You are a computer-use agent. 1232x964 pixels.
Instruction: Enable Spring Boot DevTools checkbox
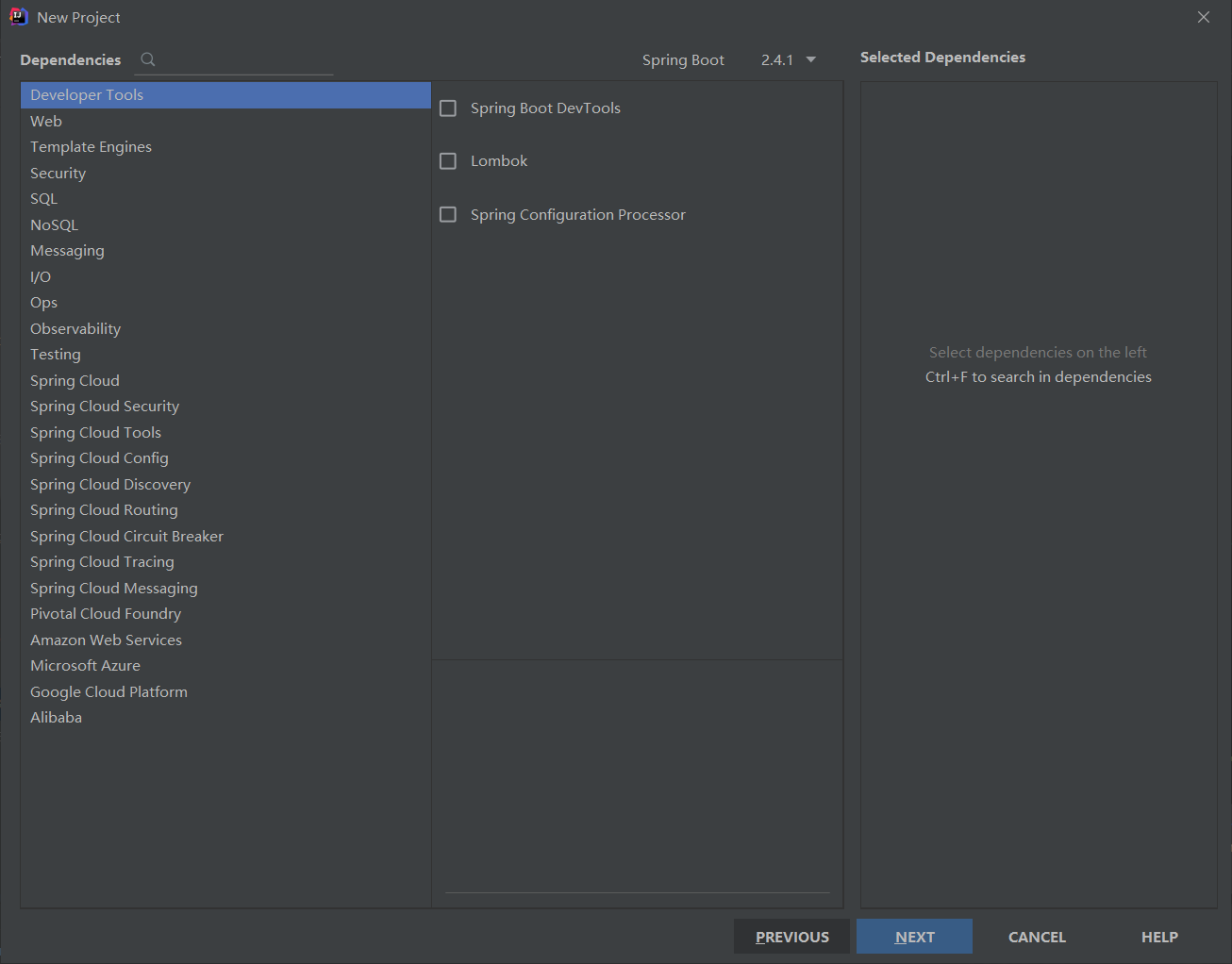click(448, 108)
